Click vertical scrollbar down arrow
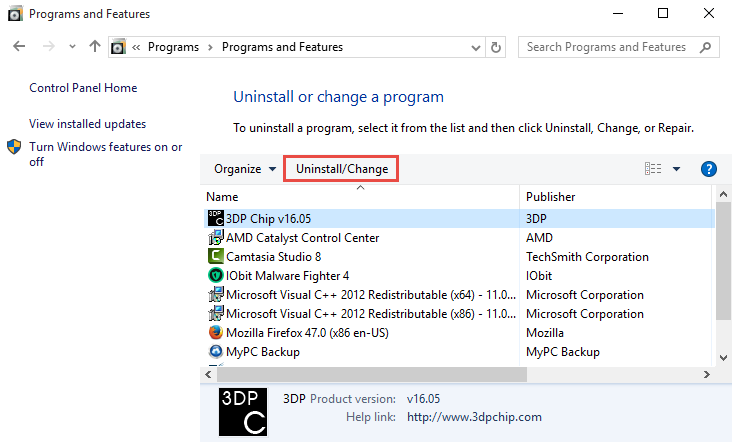 point(723,358)
